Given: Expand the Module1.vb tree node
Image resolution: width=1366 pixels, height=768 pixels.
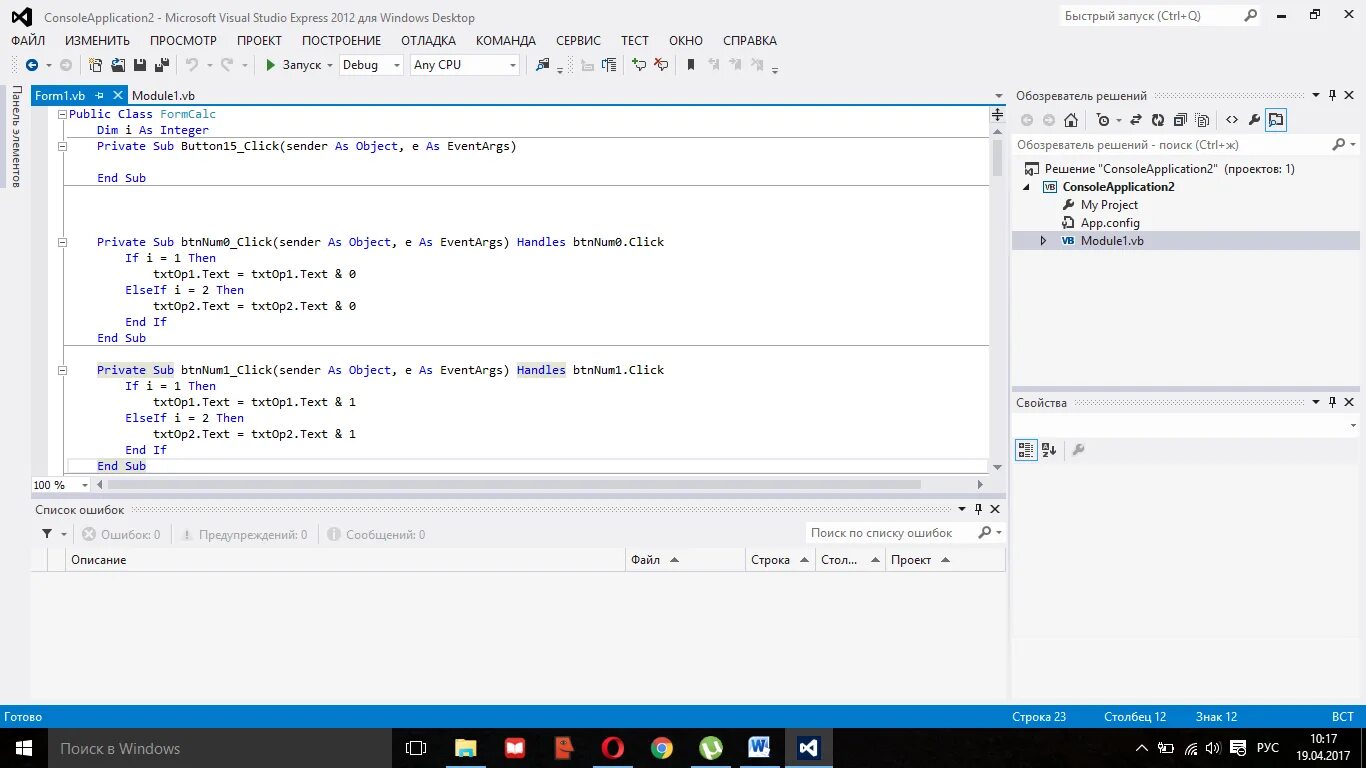Looking at the screenshot, I should [1044, 241].
